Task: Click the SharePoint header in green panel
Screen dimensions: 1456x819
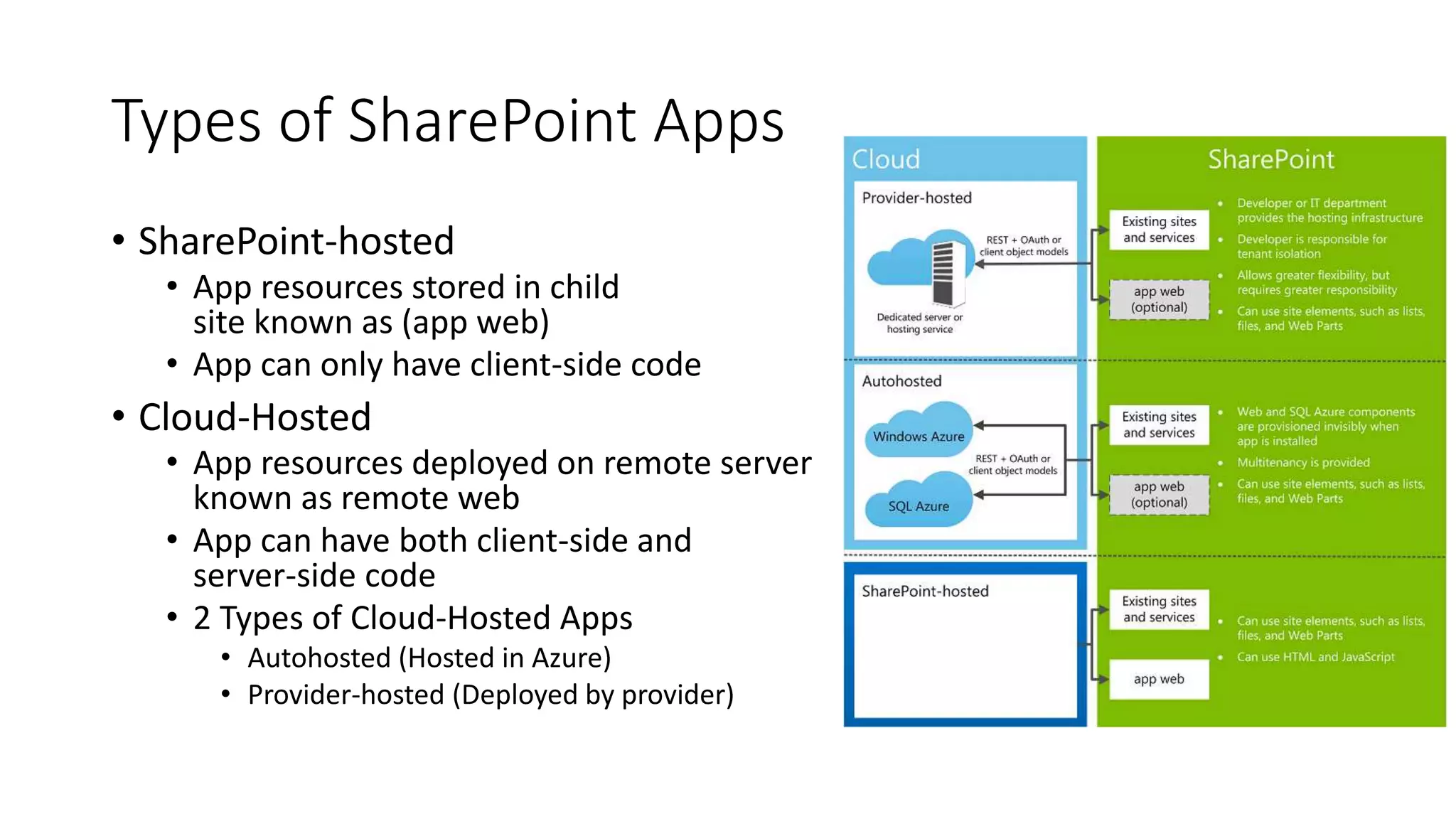Action: [1271, 159]
